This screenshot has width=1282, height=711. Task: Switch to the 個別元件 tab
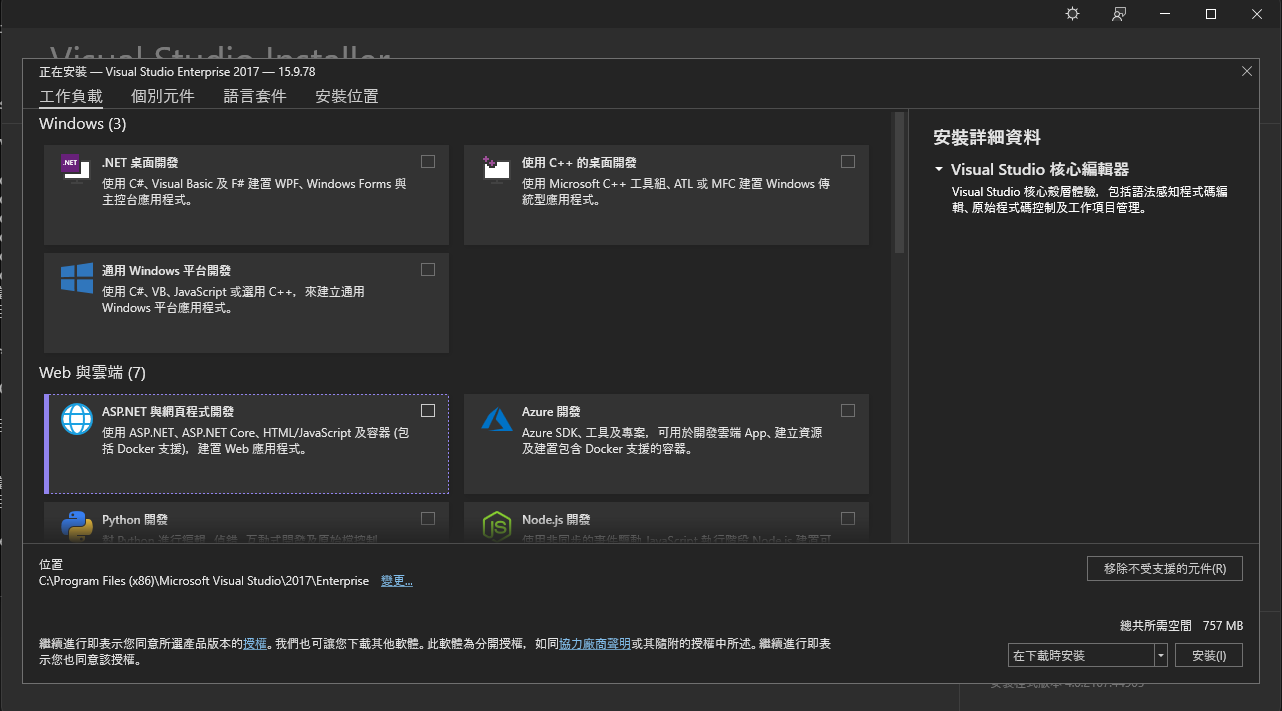(163, 96)
